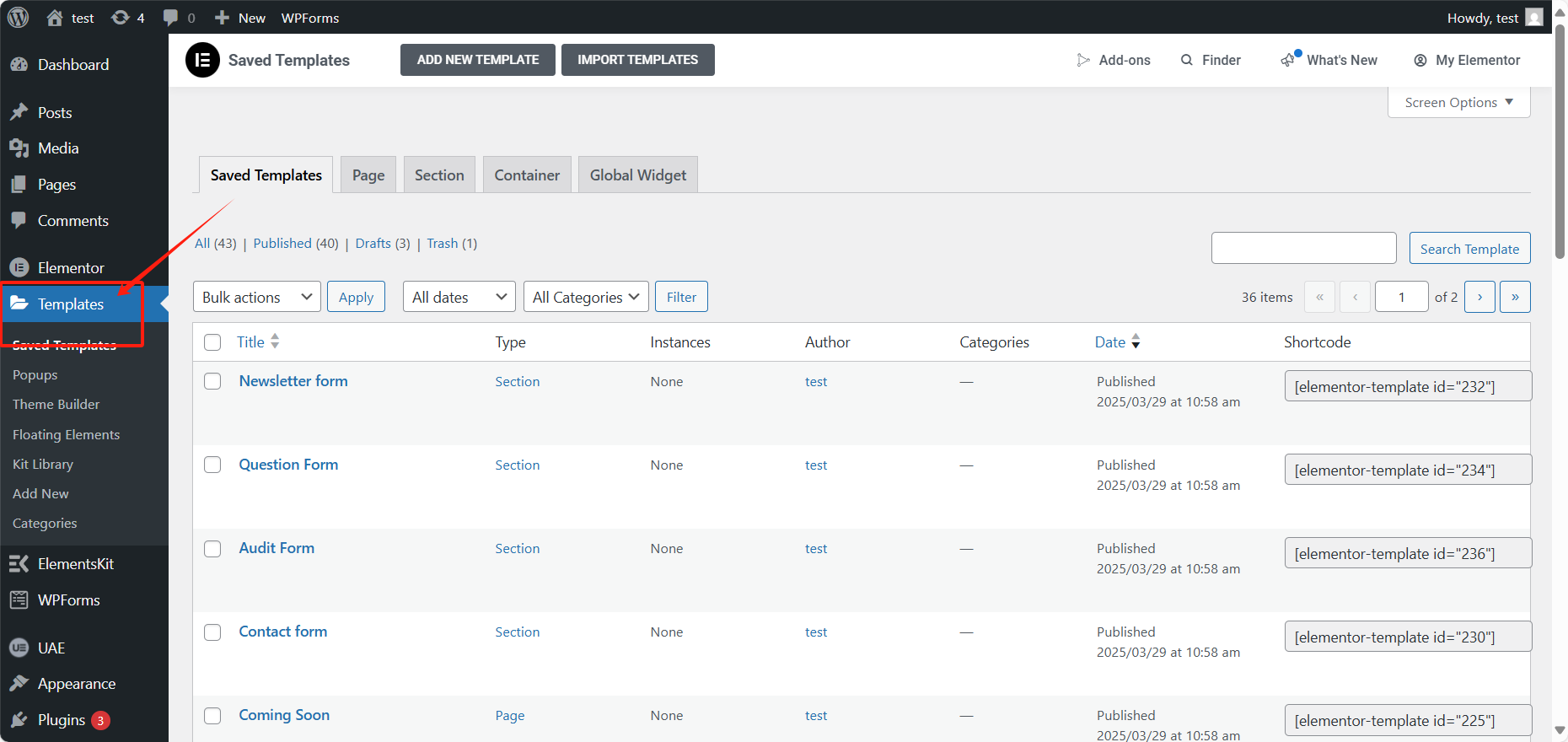Click the Elementor logo beside Saved Templates

[202, 60]
